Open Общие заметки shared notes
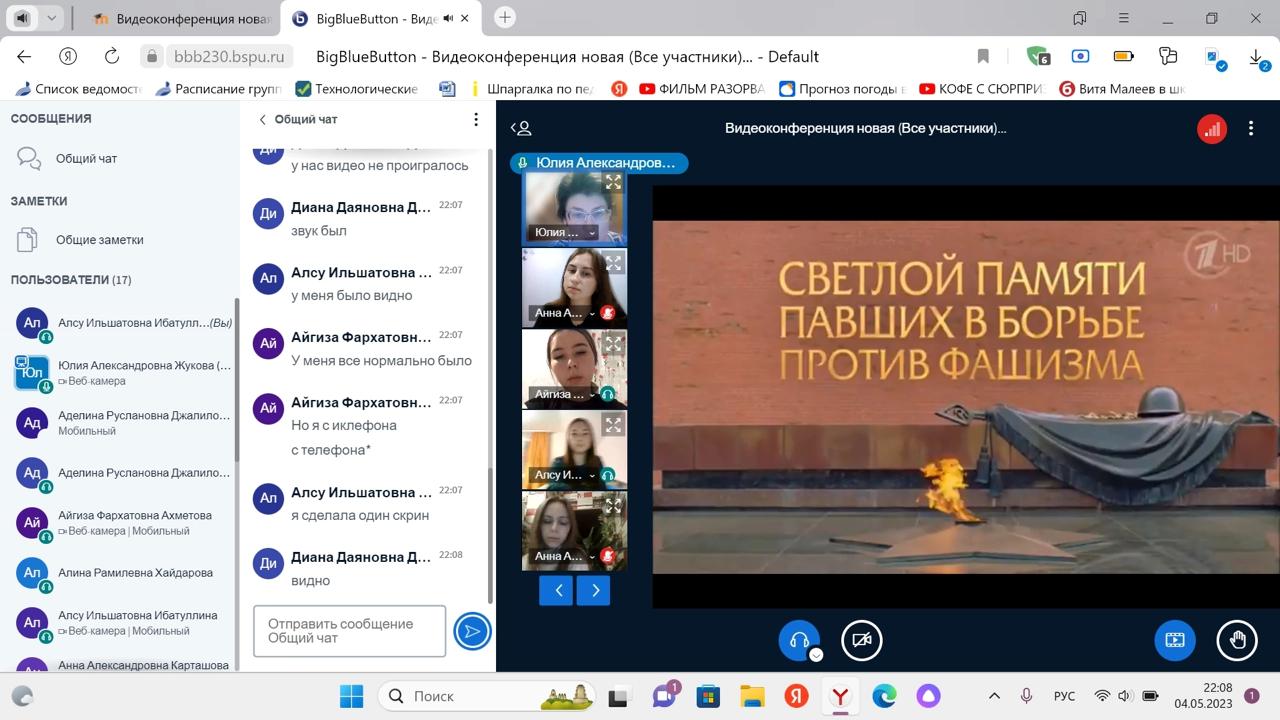The height and width of the screenshot is (720, 1280). [99, 240]
